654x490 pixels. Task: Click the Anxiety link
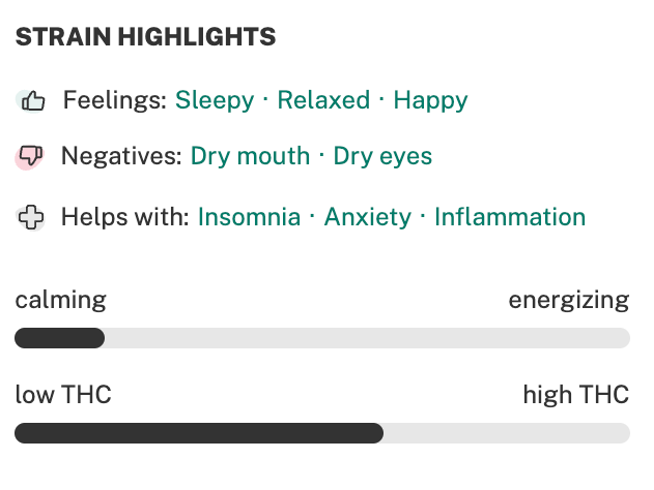click(368, 218)
